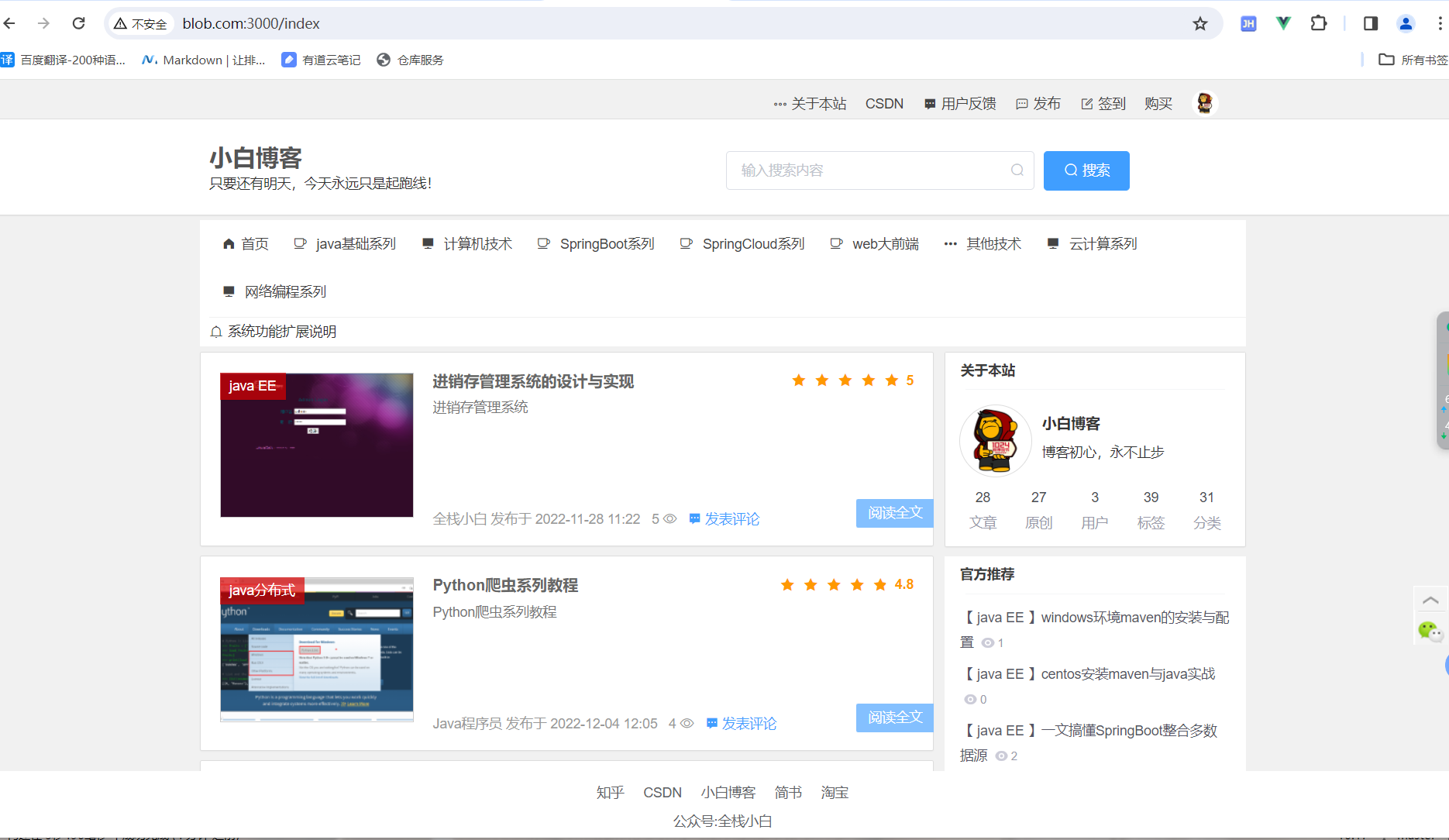The height and width of the screenshot is (840, 1449).
Task: Click the first rating star of Python爬虫 article
Action: point(787,585)
